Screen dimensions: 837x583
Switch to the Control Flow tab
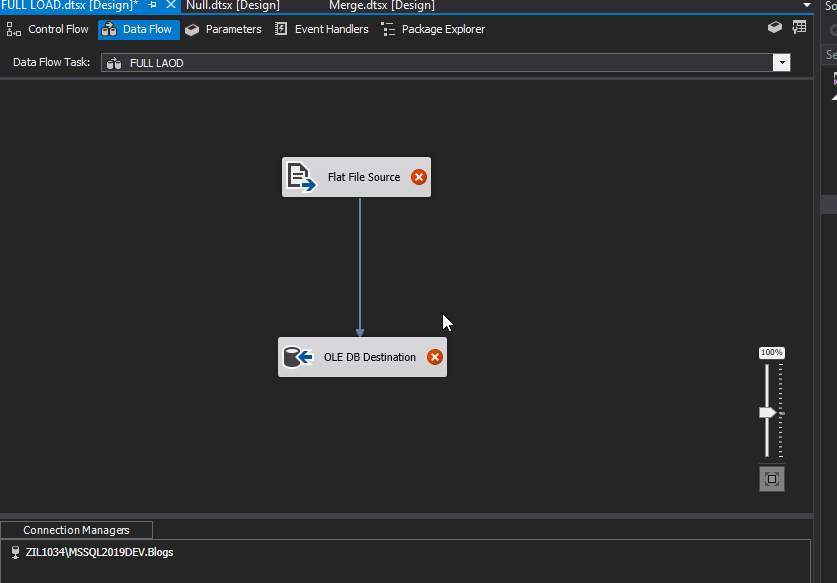(x=48, y=29)
